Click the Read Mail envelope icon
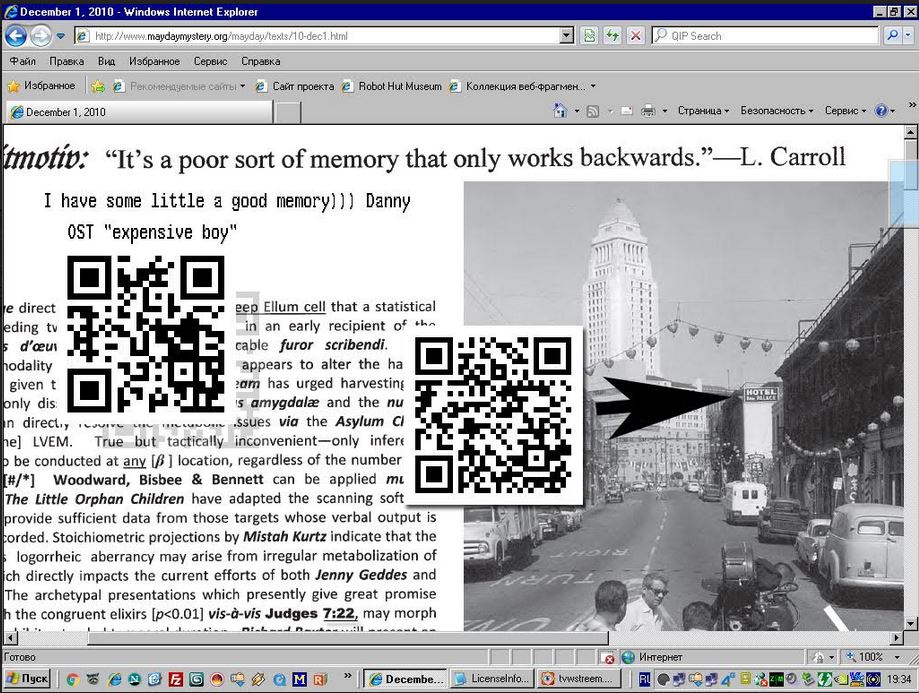This screenshot has height=693, width=919. pyautogui.click(x=627, y=111)
